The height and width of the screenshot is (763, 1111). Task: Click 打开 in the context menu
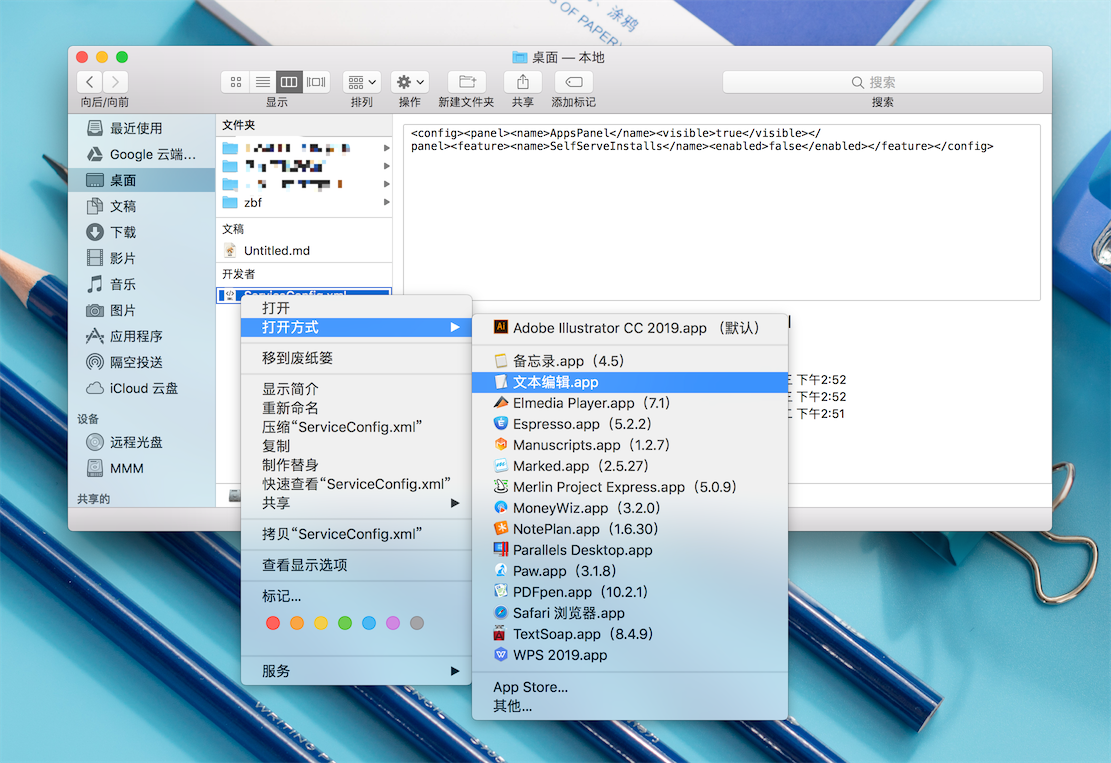click(356, 308)
